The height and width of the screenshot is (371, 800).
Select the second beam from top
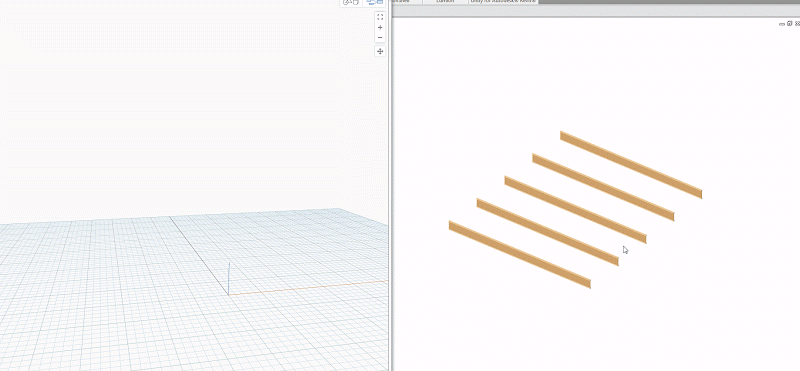point(603,187)
